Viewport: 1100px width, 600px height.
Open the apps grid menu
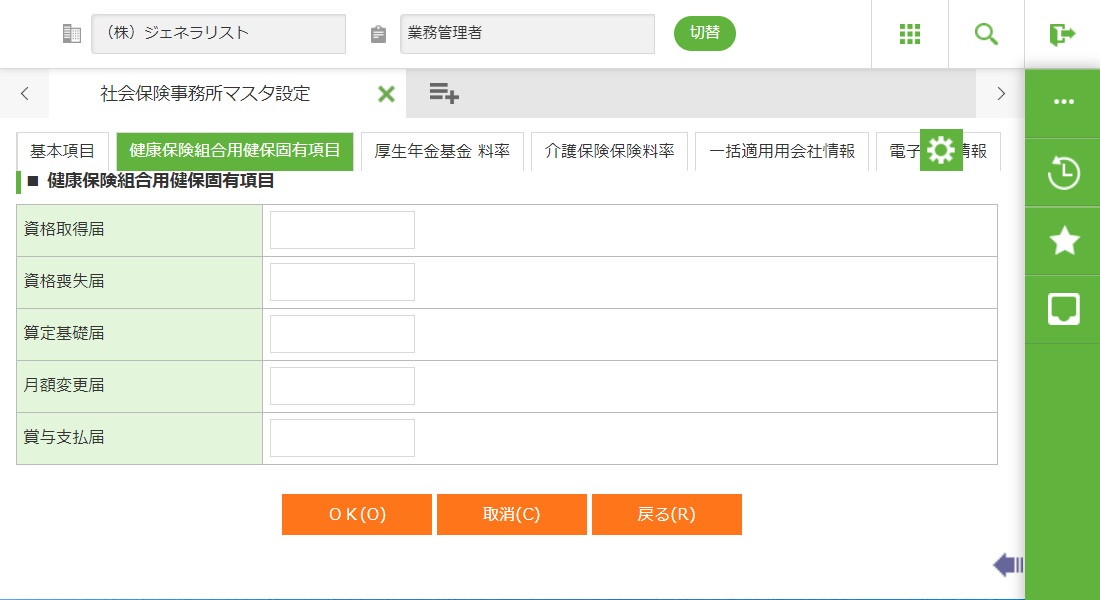[x=909, y=34]
